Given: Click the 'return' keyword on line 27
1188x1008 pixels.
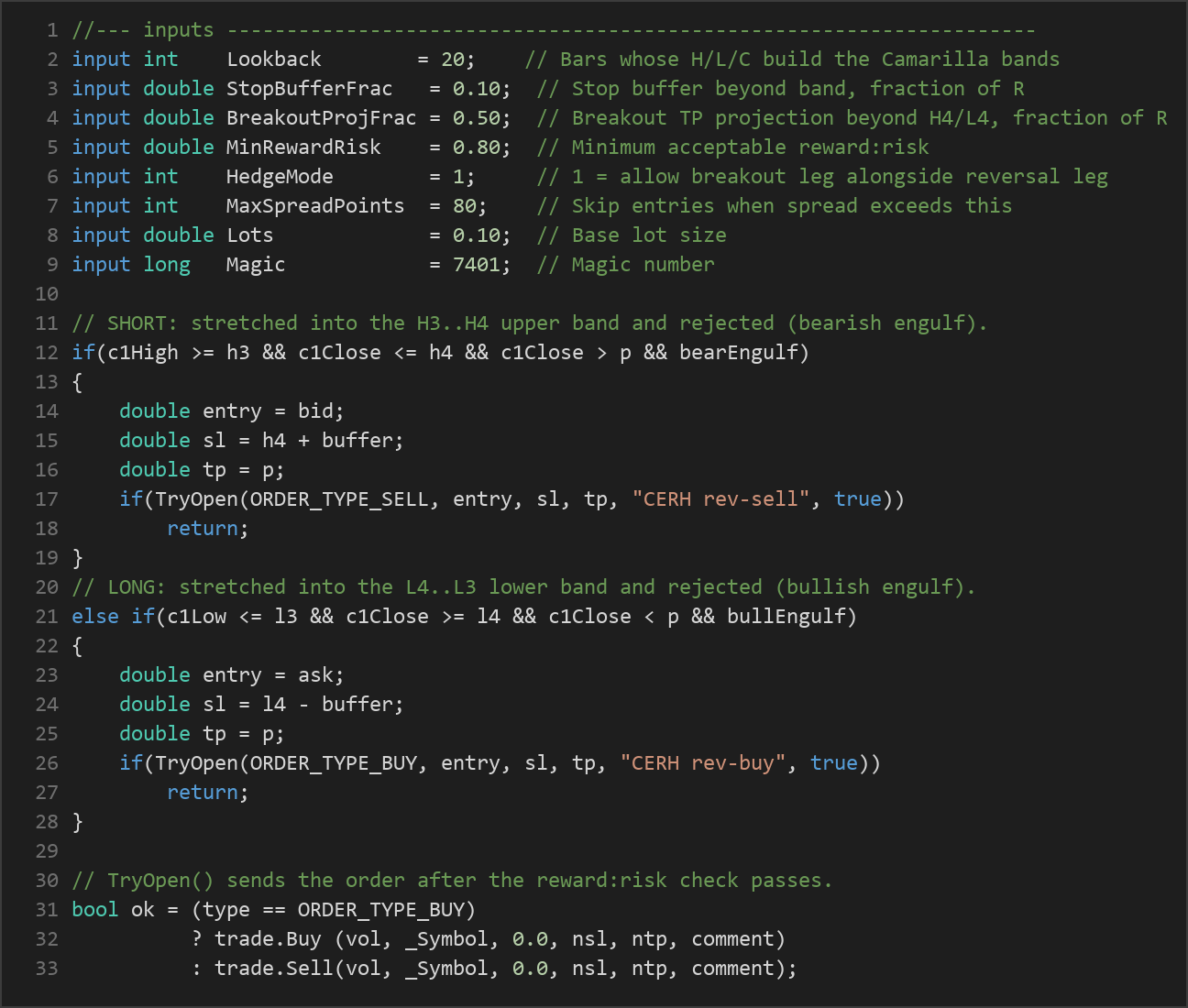Looking at the screenshot, I should [203, 793].
